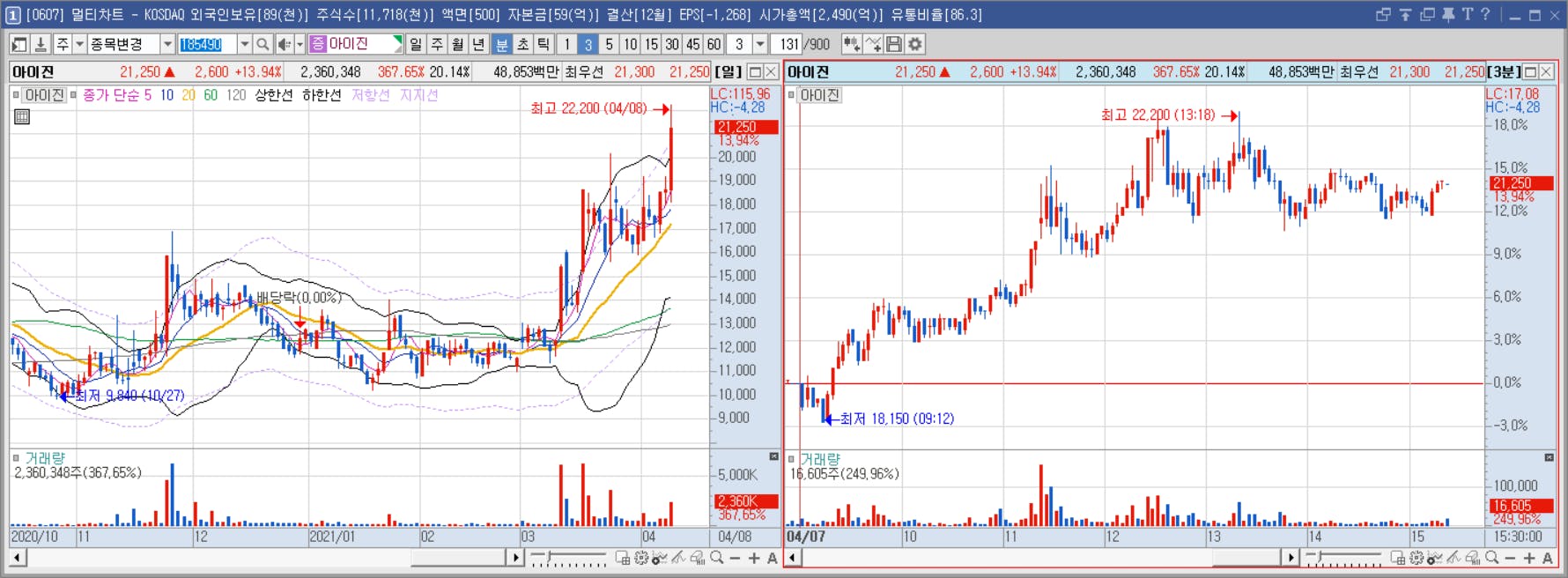Image resolution: width=1568 pixels, height=578 pixels.
Task: Click the 60 minute interval button
Action: [x=714, y=44]
